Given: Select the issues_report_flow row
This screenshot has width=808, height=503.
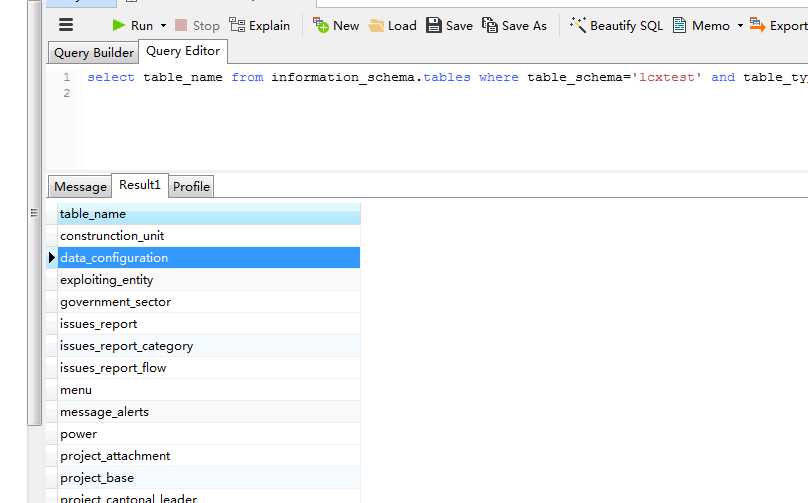Looking at the screenshot, I should pos(209,368).
